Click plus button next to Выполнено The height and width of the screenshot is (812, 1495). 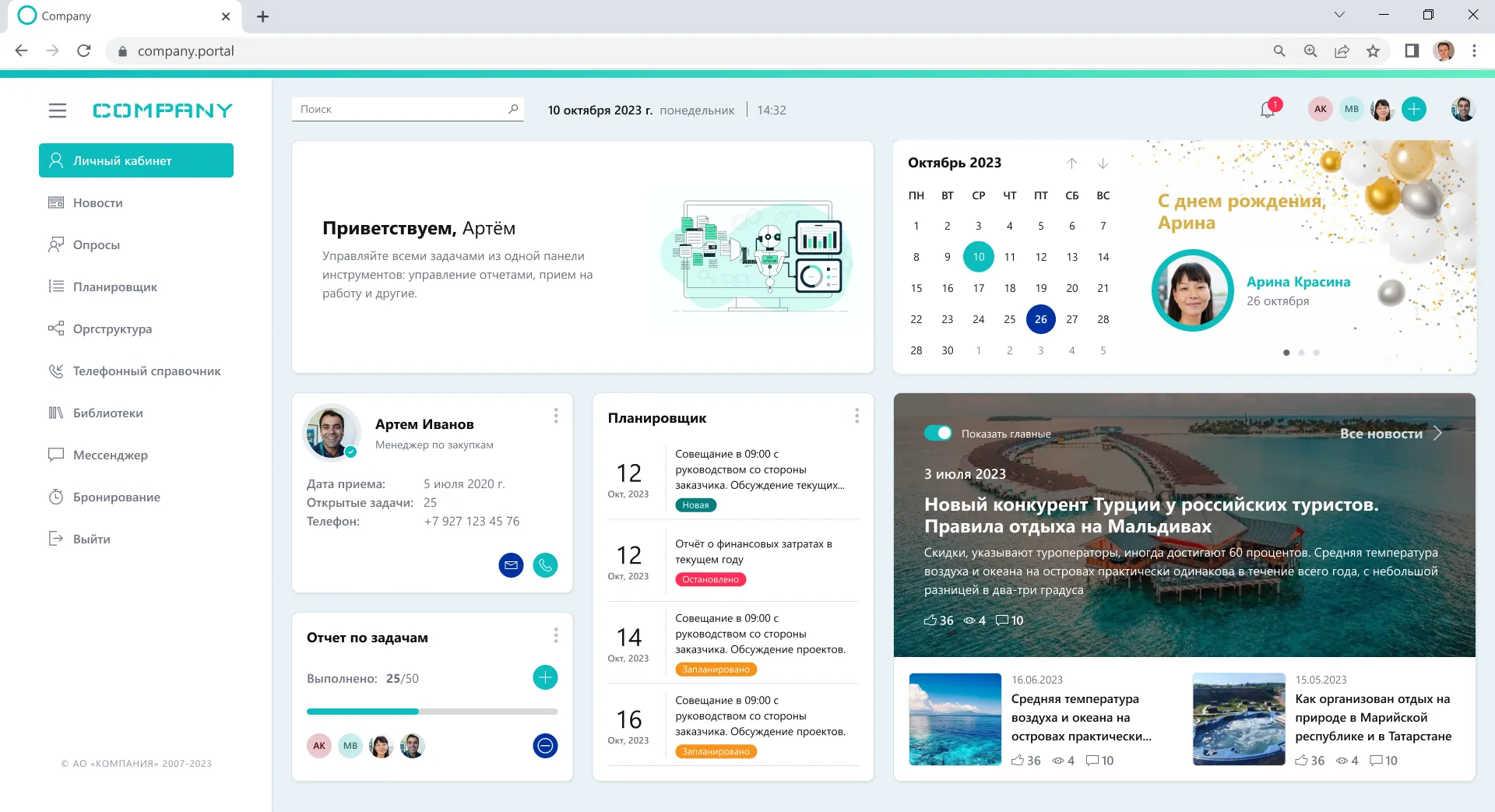click(545, 677)
